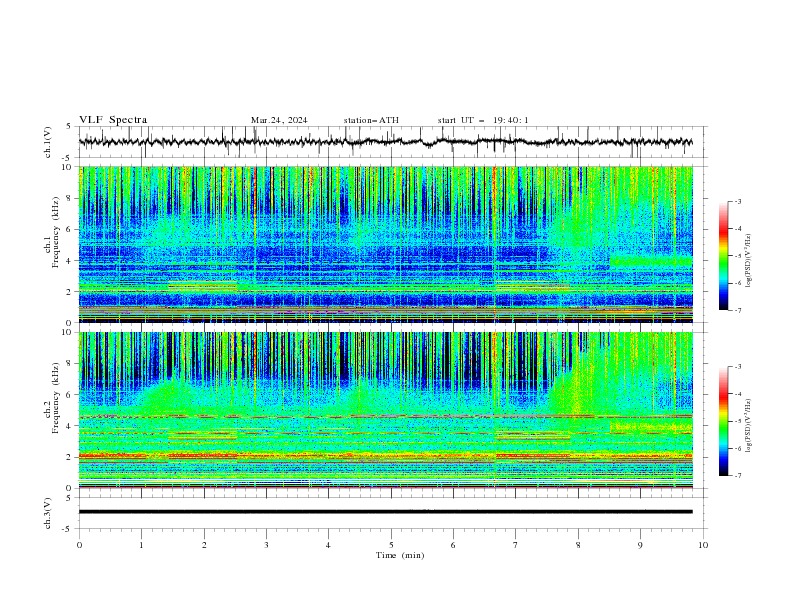The image size is (792, 612).
Task: Select the date text 'Mar.24, 2024'
Action: coord(279,120)
